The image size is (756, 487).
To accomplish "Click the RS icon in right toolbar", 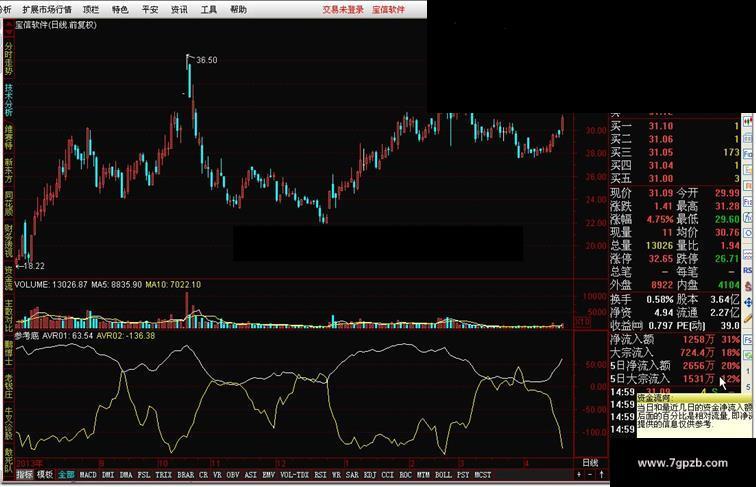I will [748, 270].
